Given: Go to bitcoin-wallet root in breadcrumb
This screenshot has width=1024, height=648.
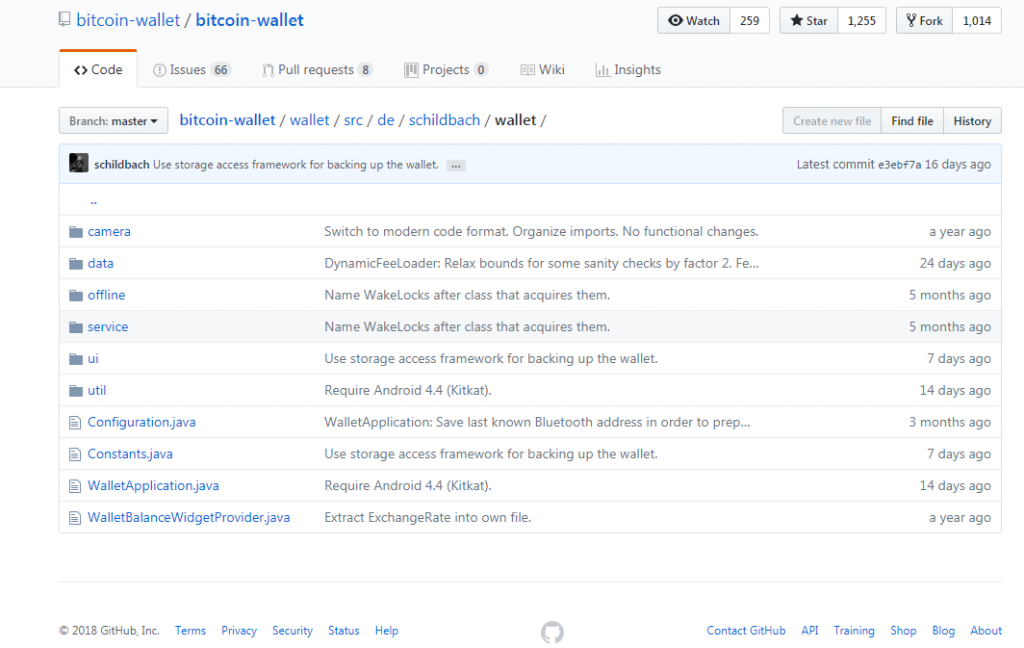Looking at the screenshot, I should [x=227, y=120].
